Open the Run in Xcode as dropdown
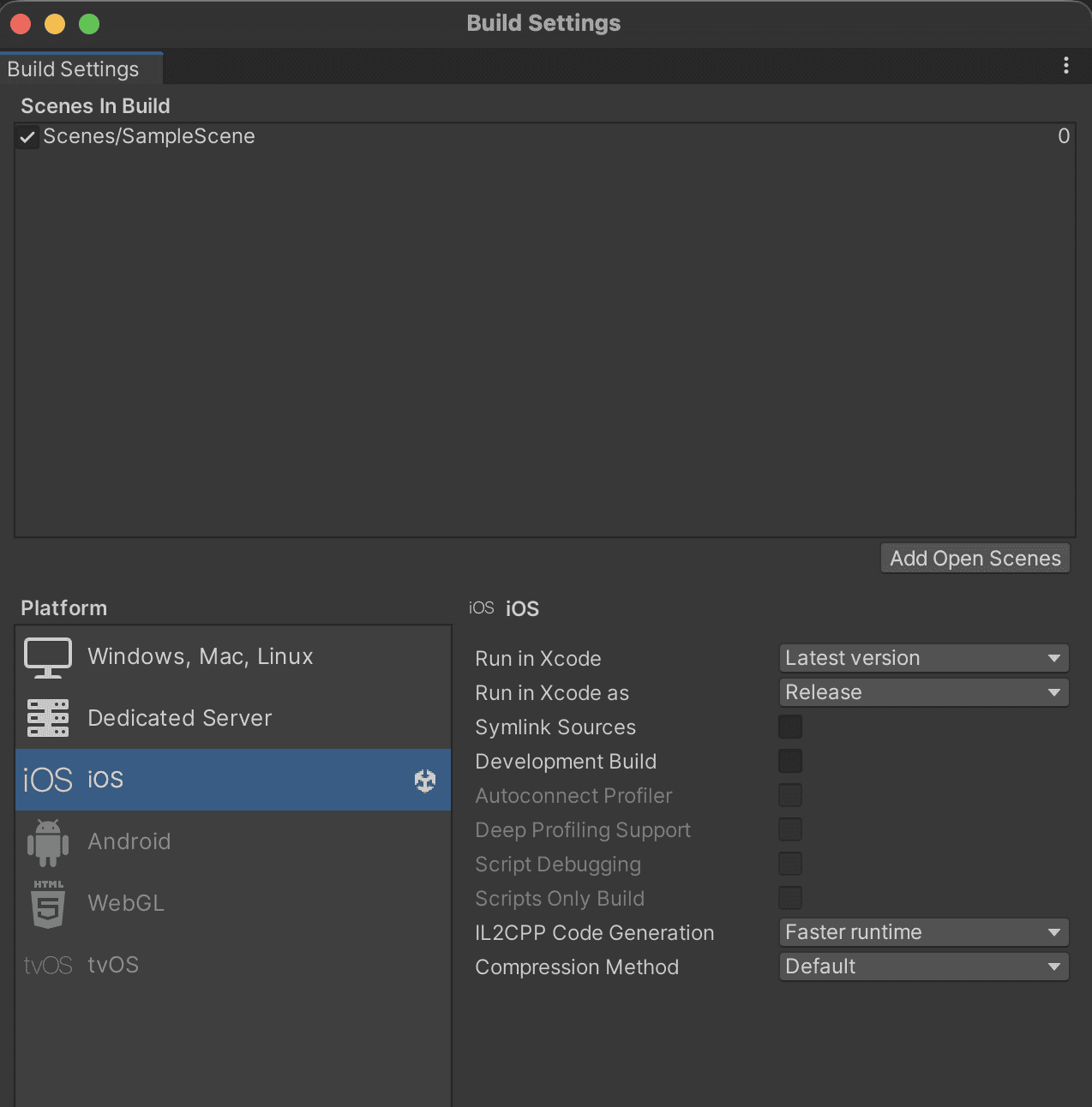The width and height of the screenshot is (1092, 1107). click(923, 692)
